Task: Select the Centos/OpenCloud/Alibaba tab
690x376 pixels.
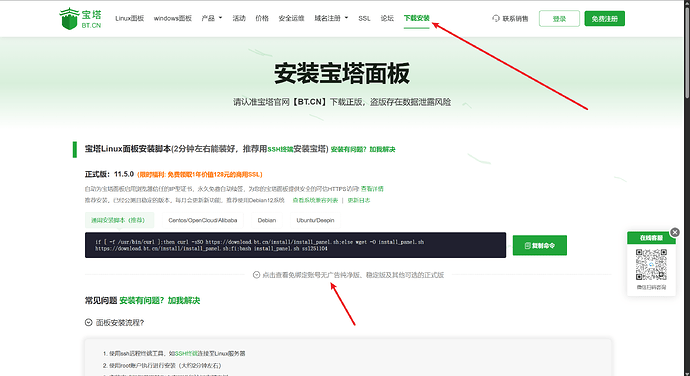Action: (x=203, y=220)
